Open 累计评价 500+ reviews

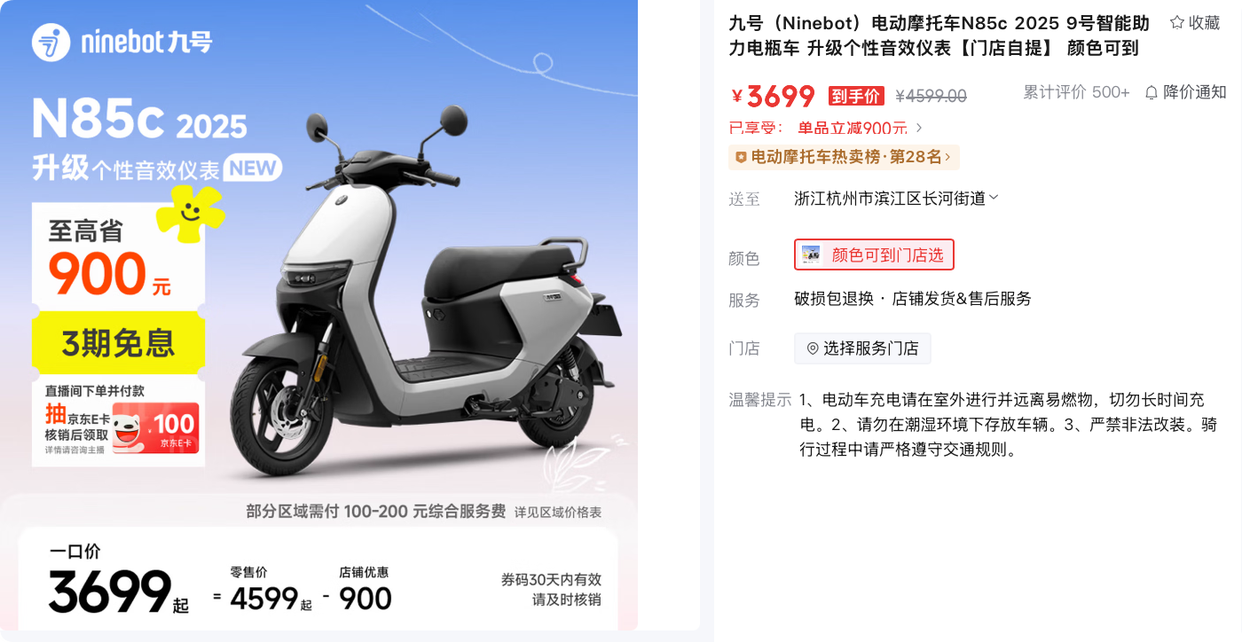(x=1076, y=92)
